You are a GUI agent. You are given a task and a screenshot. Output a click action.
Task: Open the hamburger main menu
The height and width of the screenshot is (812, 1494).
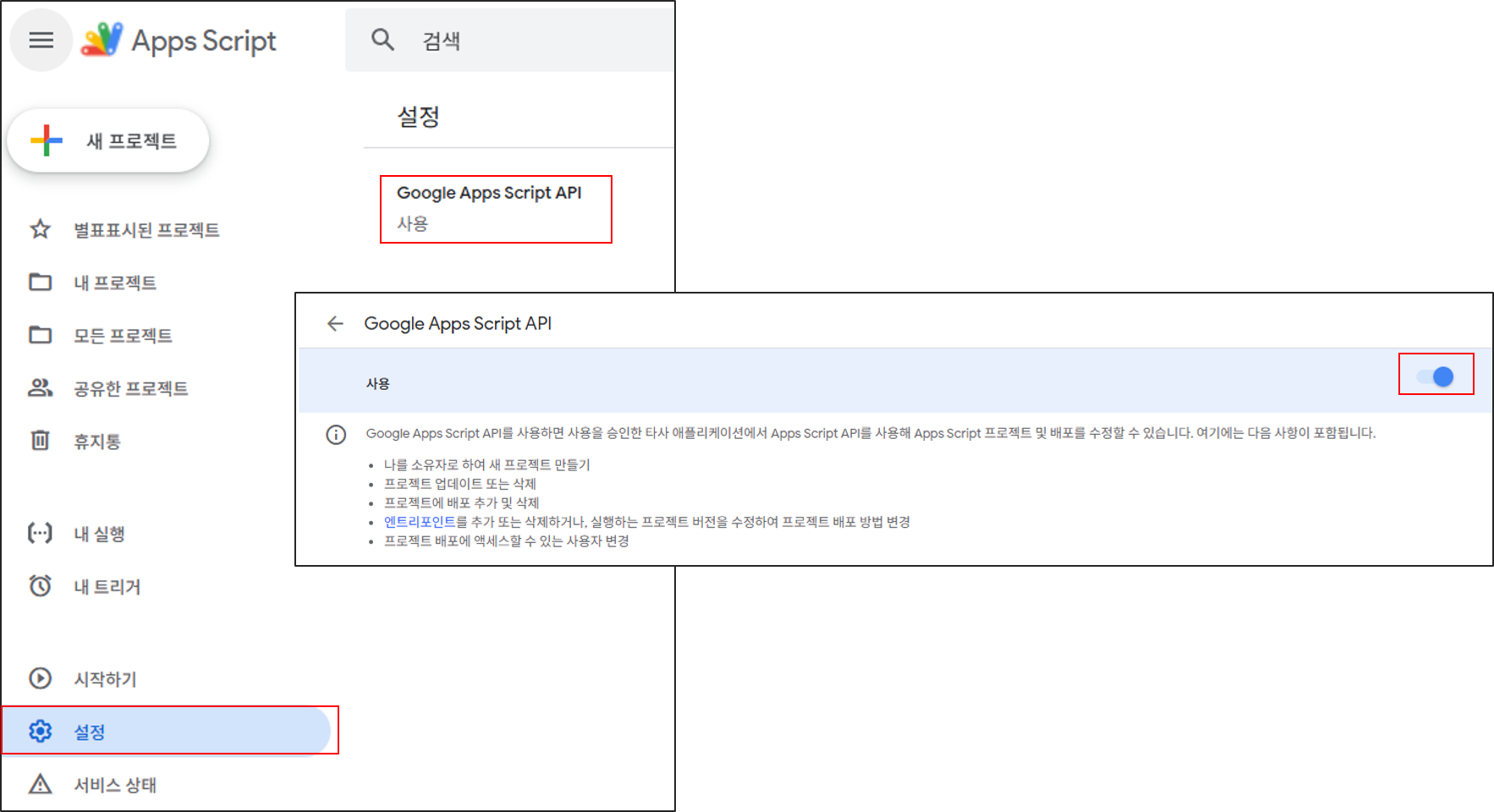pyautogui.click(x=41, y=40)
